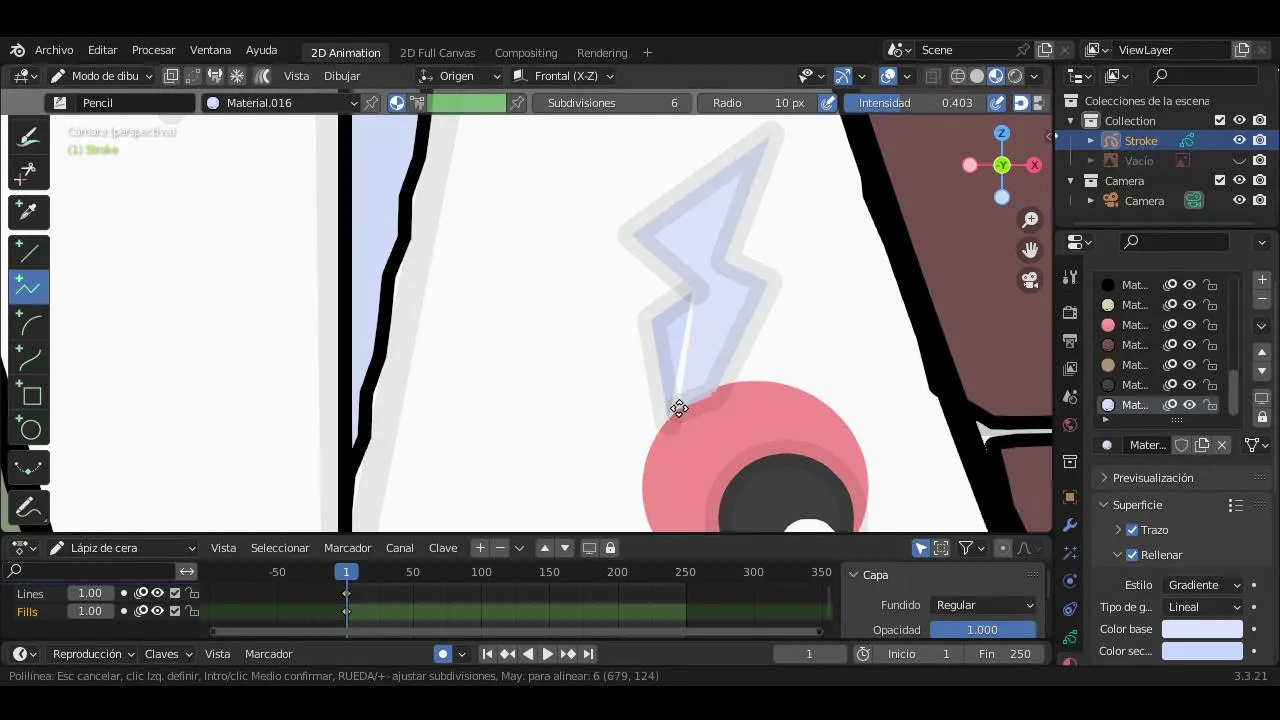
Task: Play animation in reverse
Action: 528,654
